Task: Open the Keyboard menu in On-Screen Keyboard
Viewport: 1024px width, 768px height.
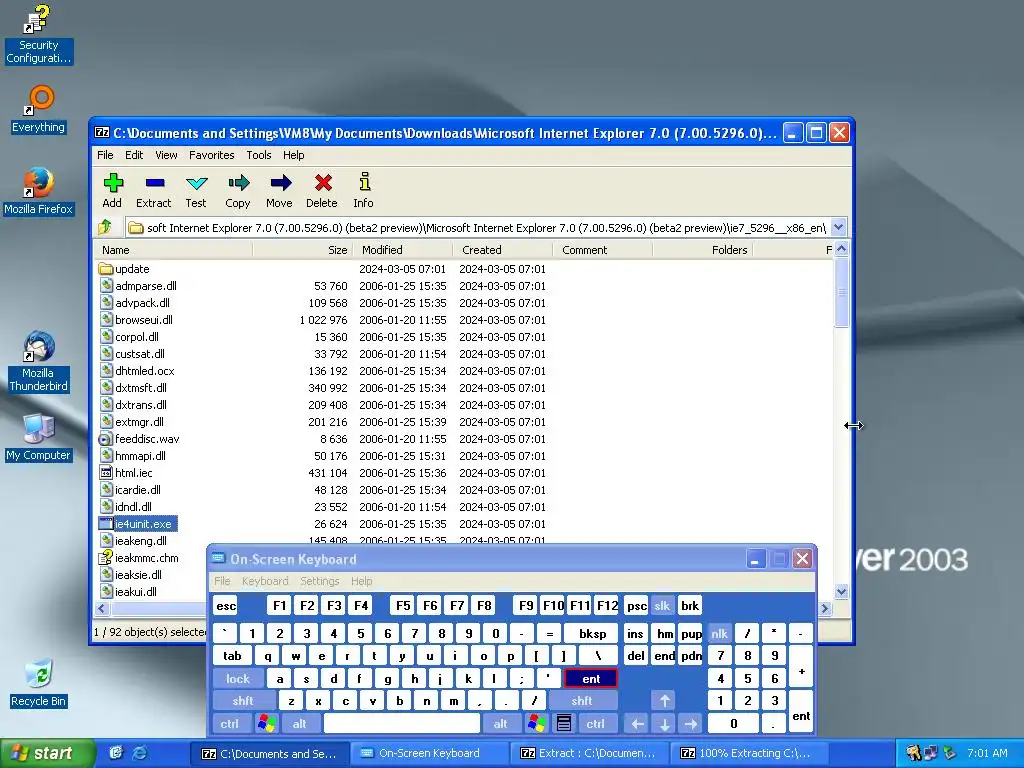Action: [x=265, y=581]
